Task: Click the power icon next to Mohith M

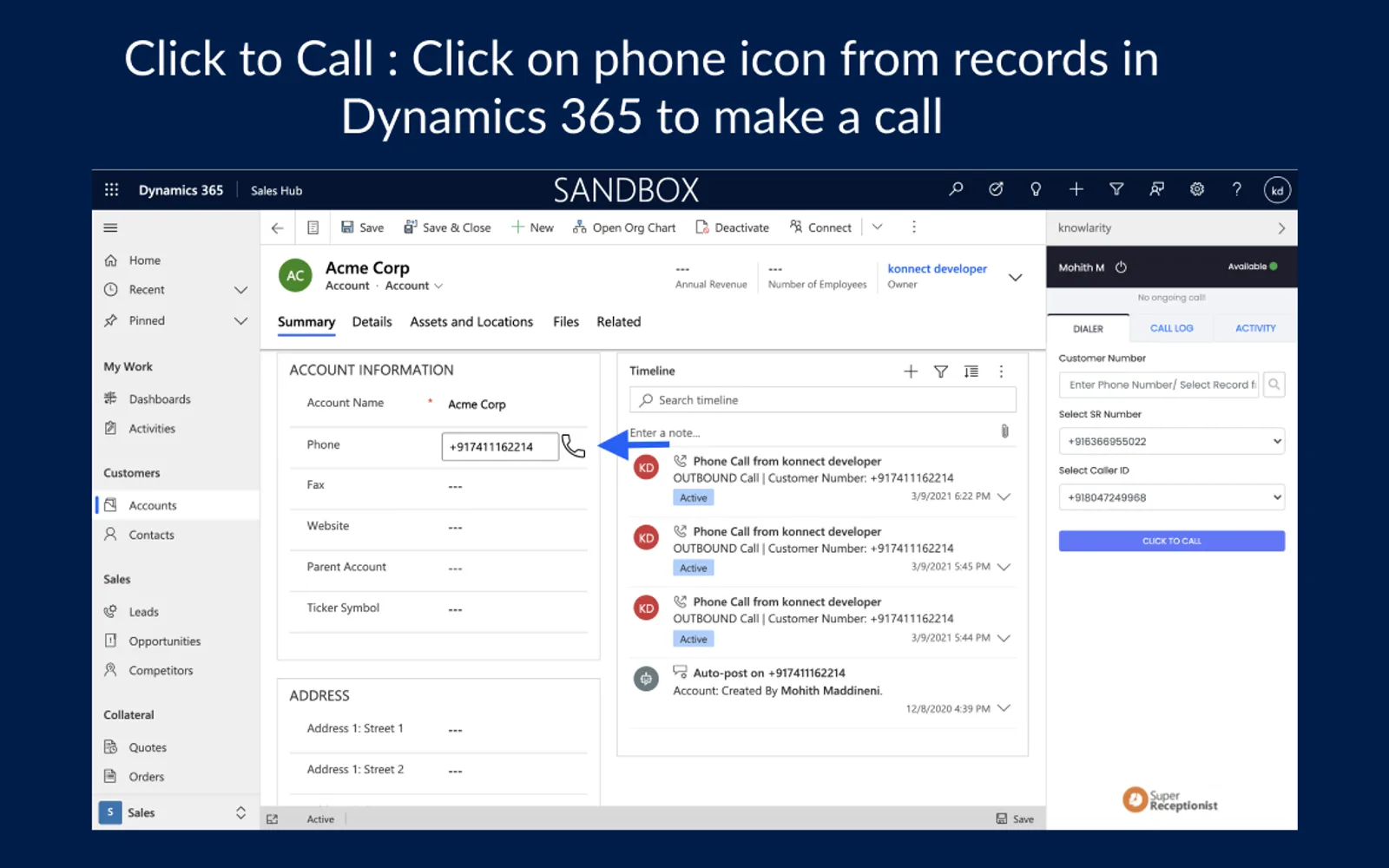Action: point(1121,267)
